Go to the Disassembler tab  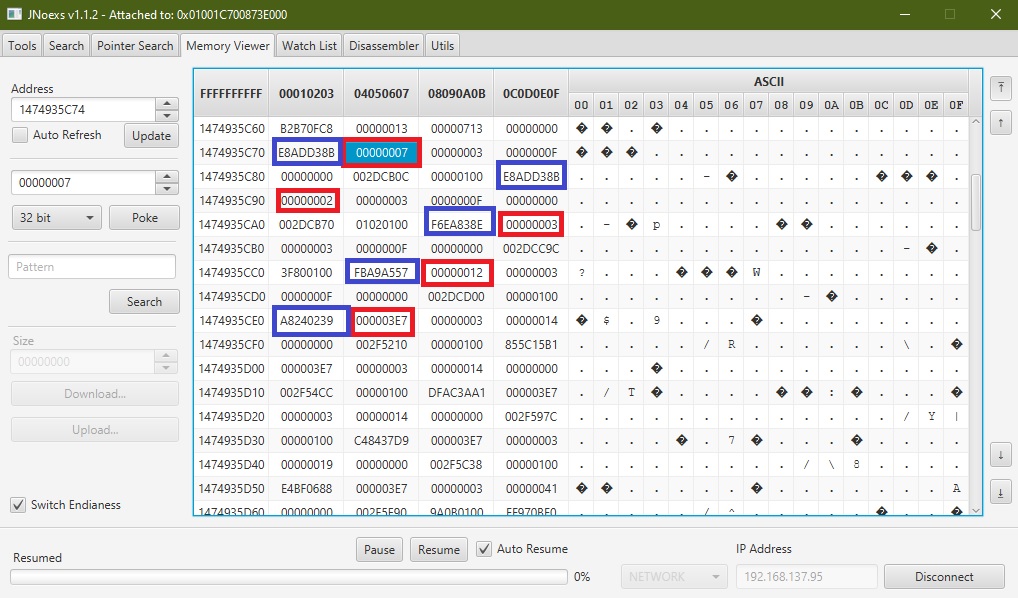(x=384, y=46)
